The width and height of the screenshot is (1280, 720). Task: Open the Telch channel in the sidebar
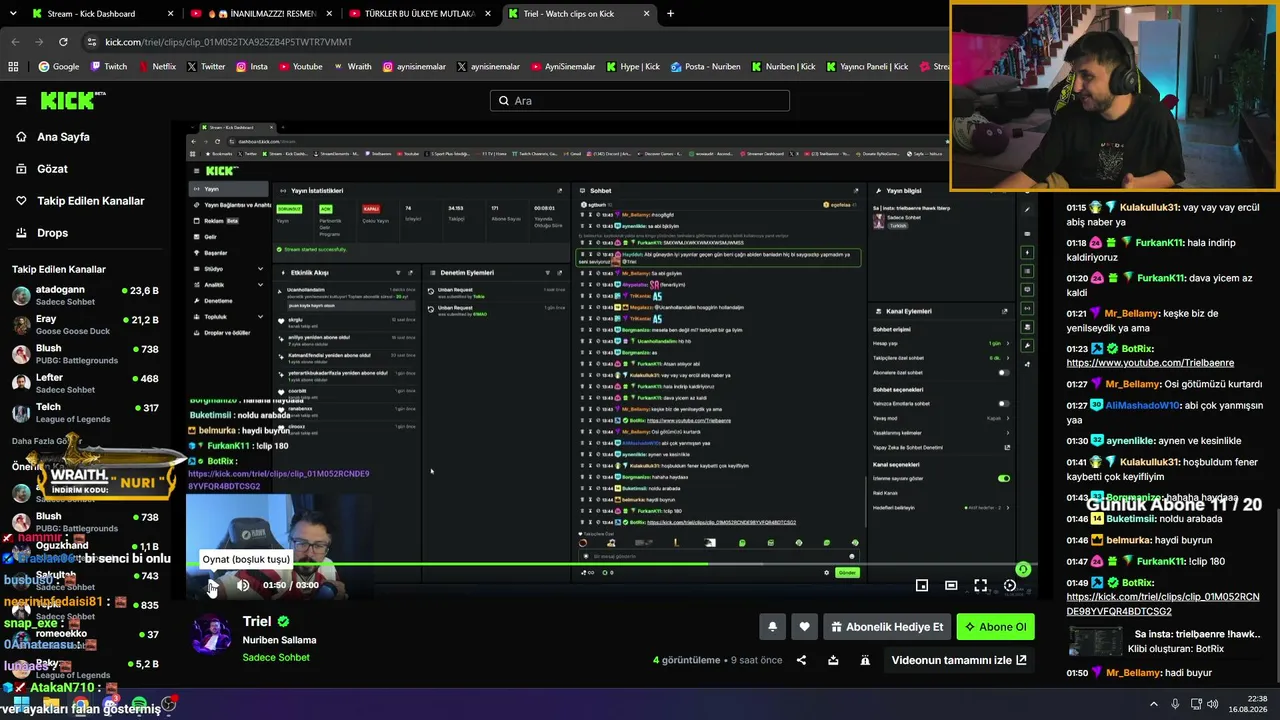click(x=85, y=413)
